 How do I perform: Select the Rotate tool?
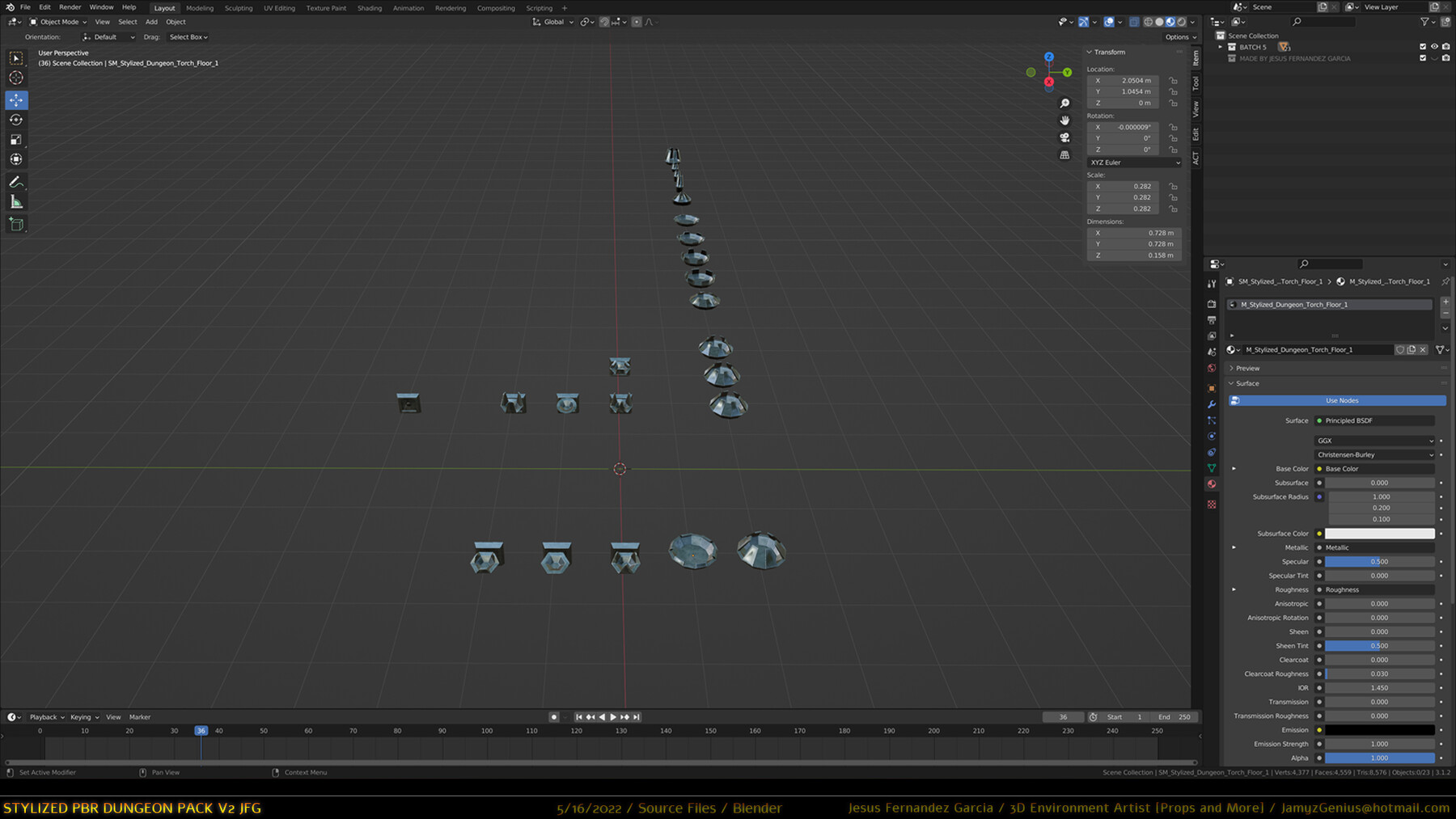pyautogui.click(x=16, y=120)
